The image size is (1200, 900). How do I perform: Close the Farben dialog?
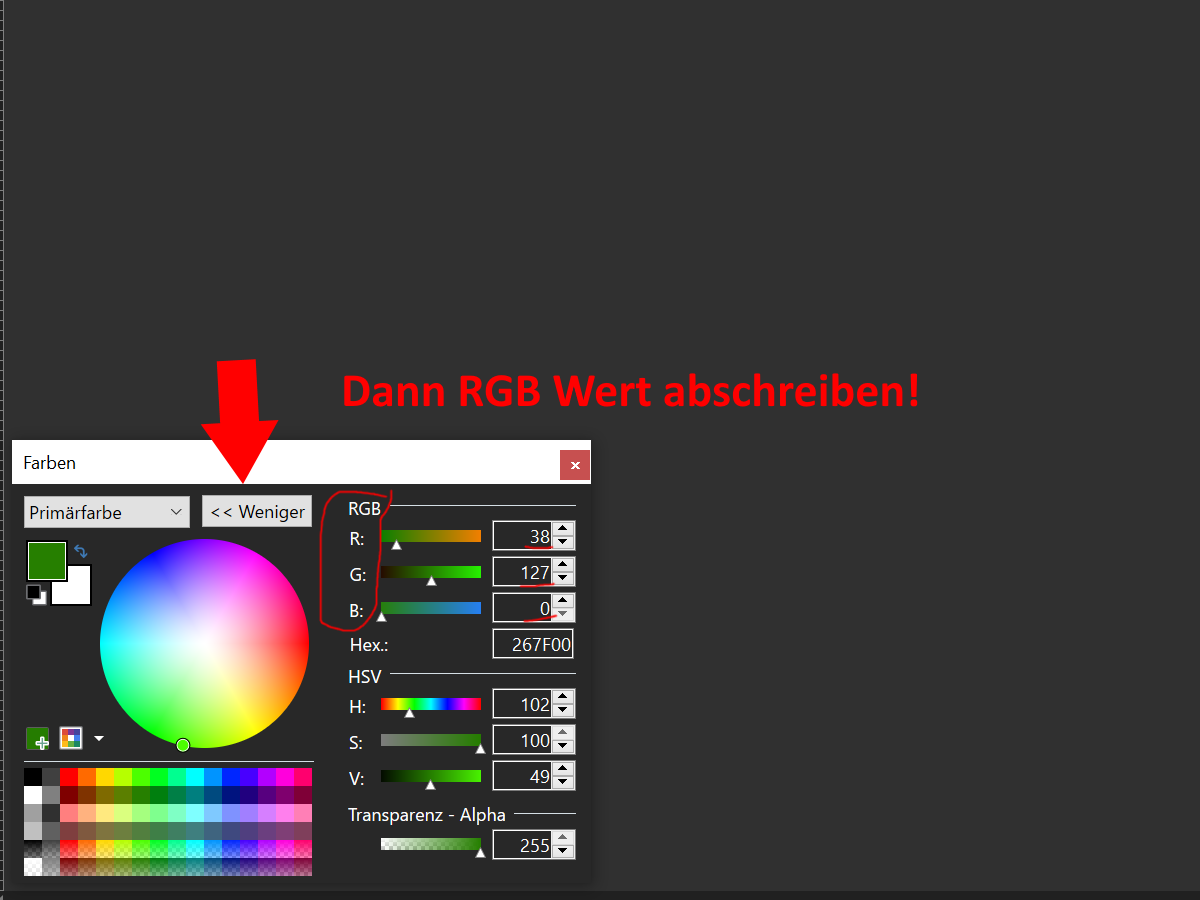(x=575, y=465)
